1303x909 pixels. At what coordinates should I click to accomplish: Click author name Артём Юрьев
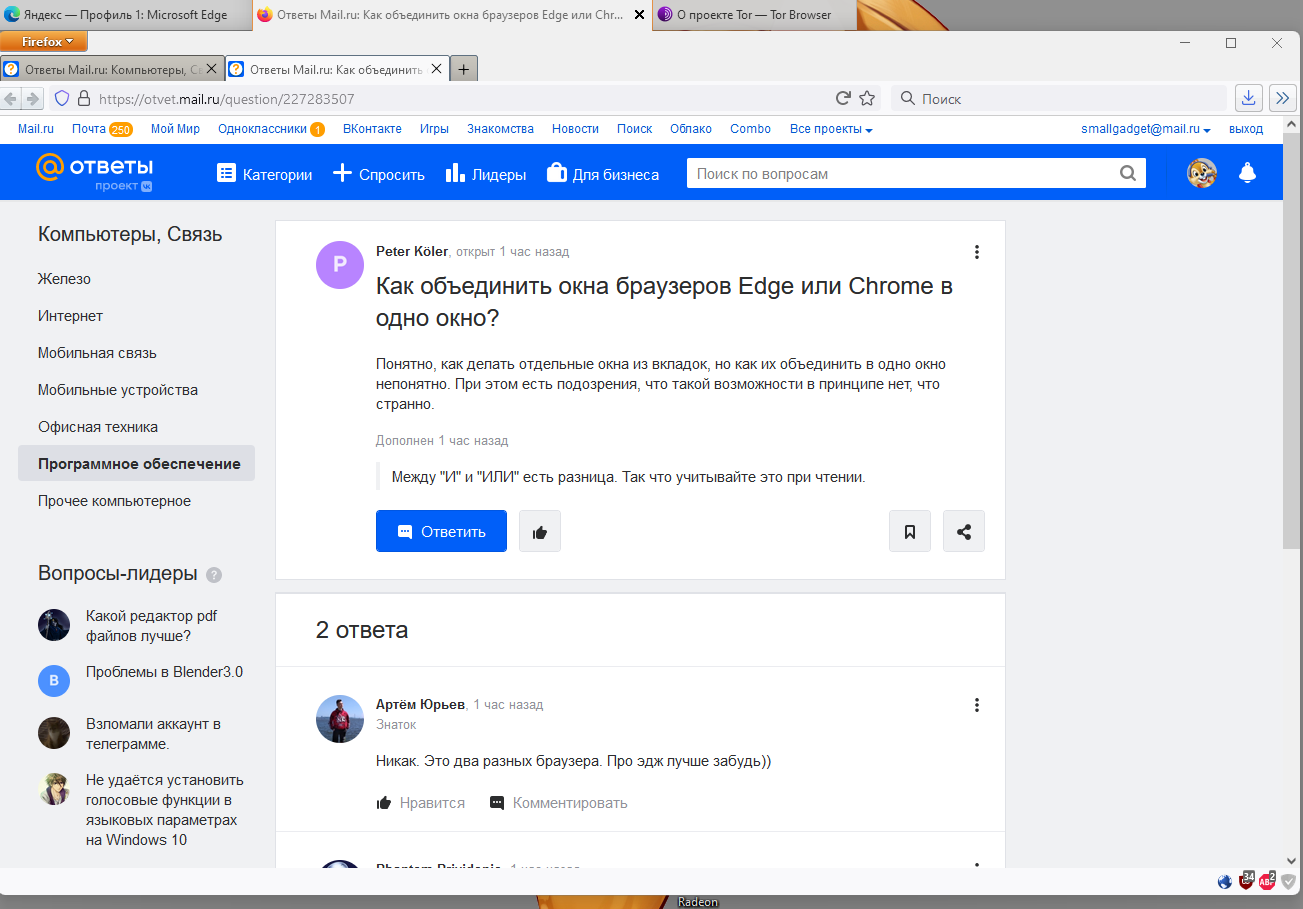[x=421, y=704]
